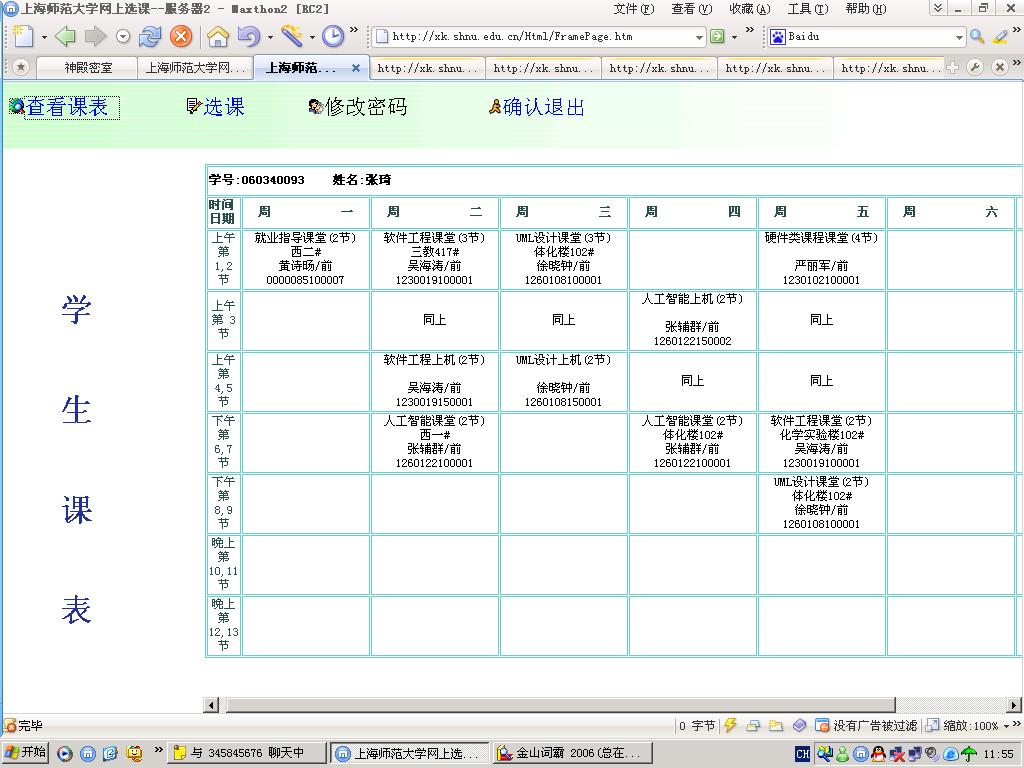
Task: Click the ad filter icon beside 没有广告被过滤
Action: click(822, 725)
